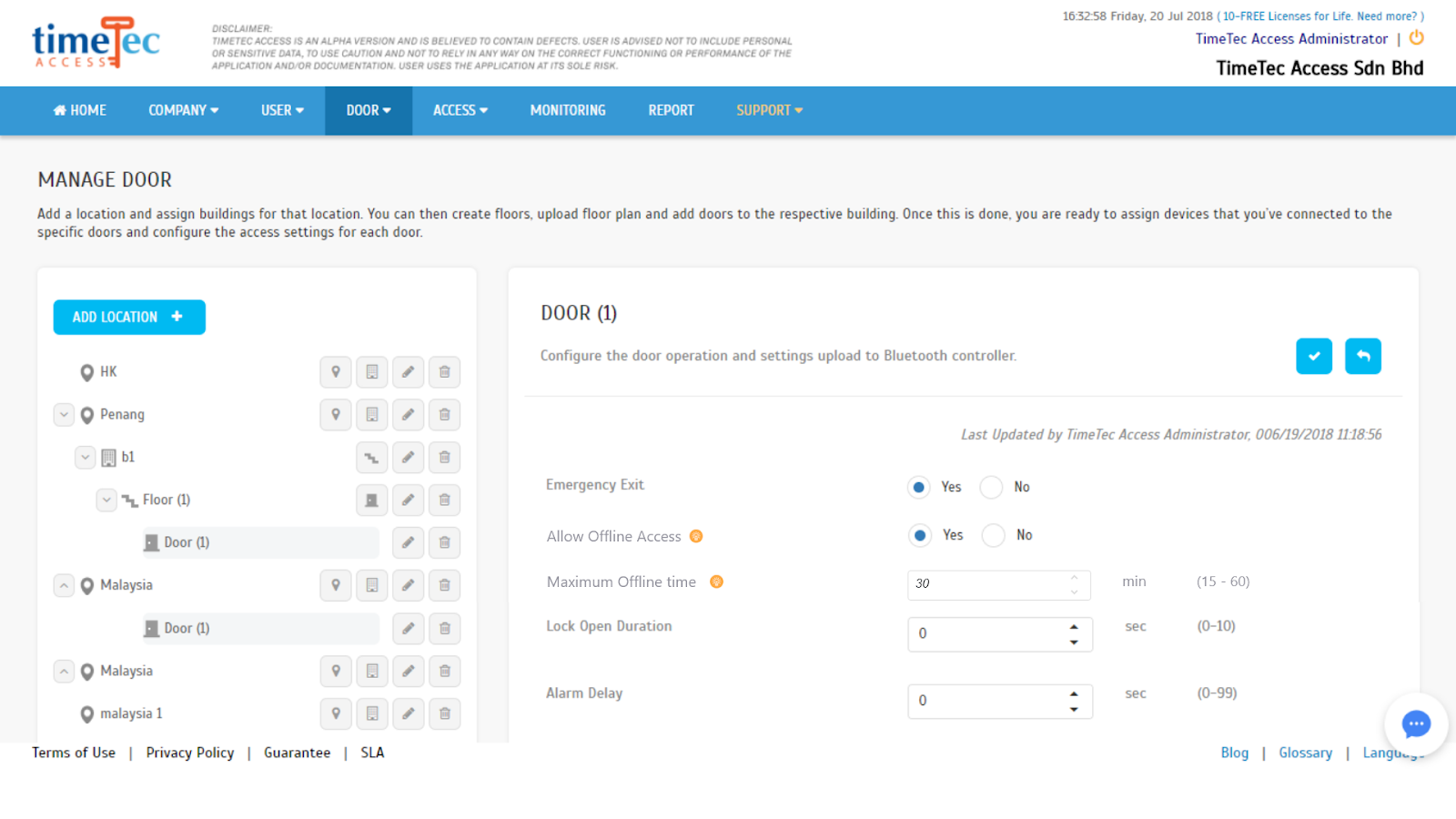Click the ADD LOCATION button
This screenshot has height=819, width=1456.
[x=129, y=317]
